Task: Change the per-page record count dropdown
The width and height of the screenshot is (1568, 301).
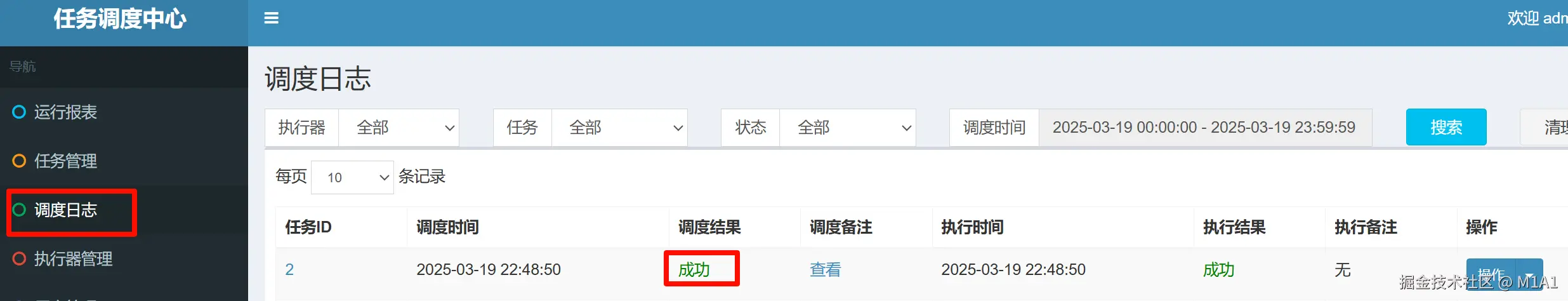Action: [x=352, y=177]
